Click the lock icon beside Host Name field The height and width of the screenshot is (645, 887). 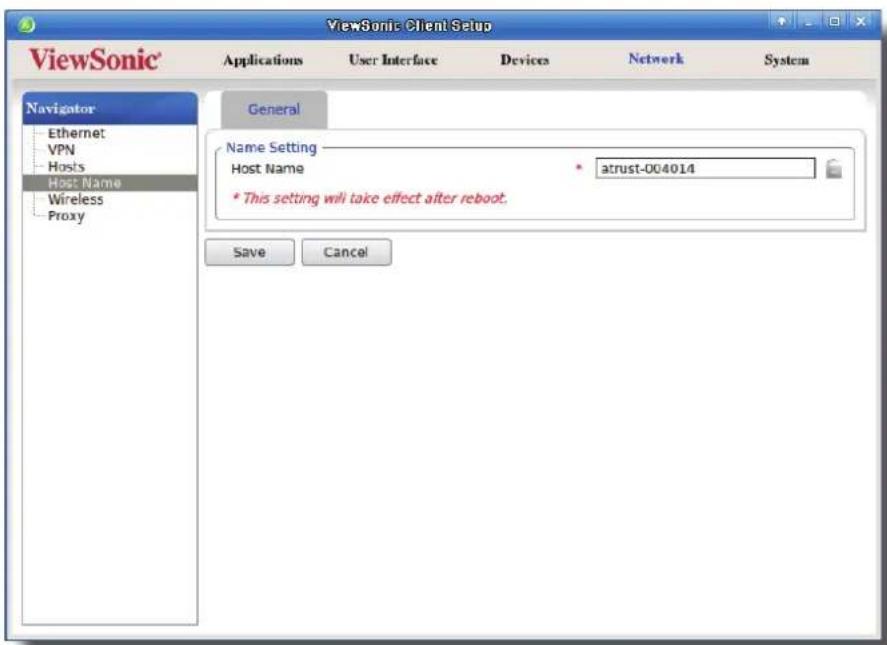[834, 169]
